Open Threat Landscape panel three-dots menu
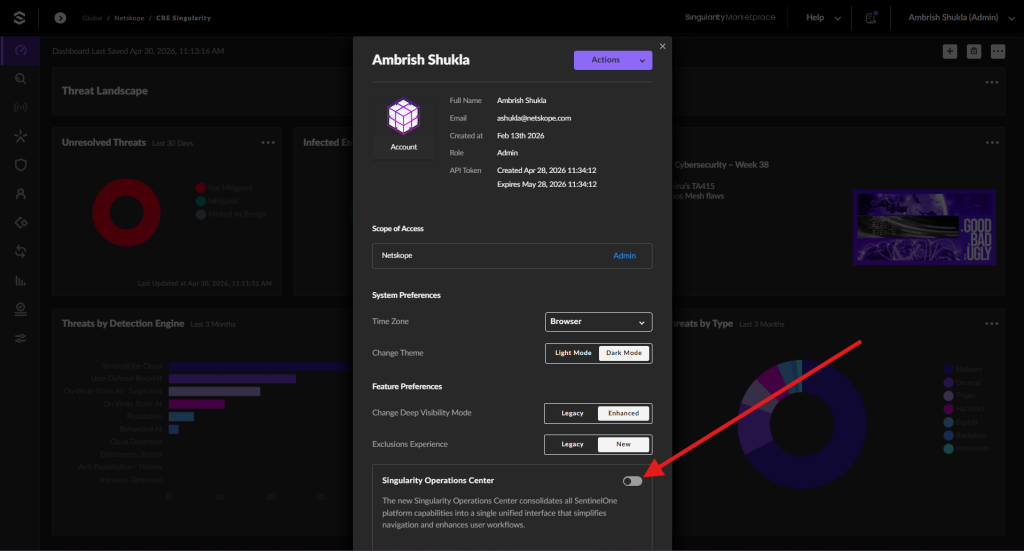Viewport: 1024px width, 551px height. pos(992,82)
